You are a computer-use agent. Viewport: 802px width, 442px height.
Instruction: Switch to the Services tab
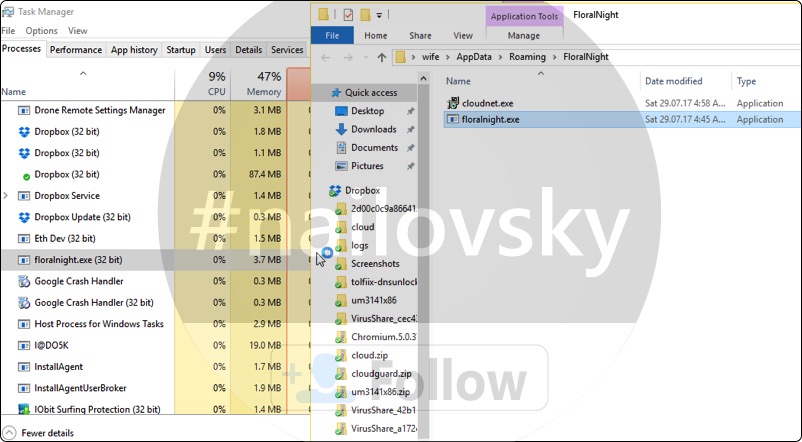point(287,50)
